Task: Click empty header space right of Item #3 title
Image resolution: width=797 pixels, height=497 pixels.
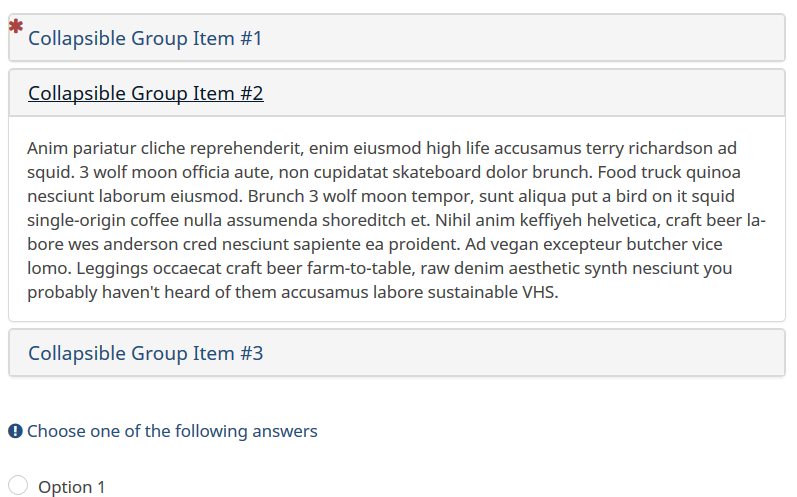Action: 520,354
